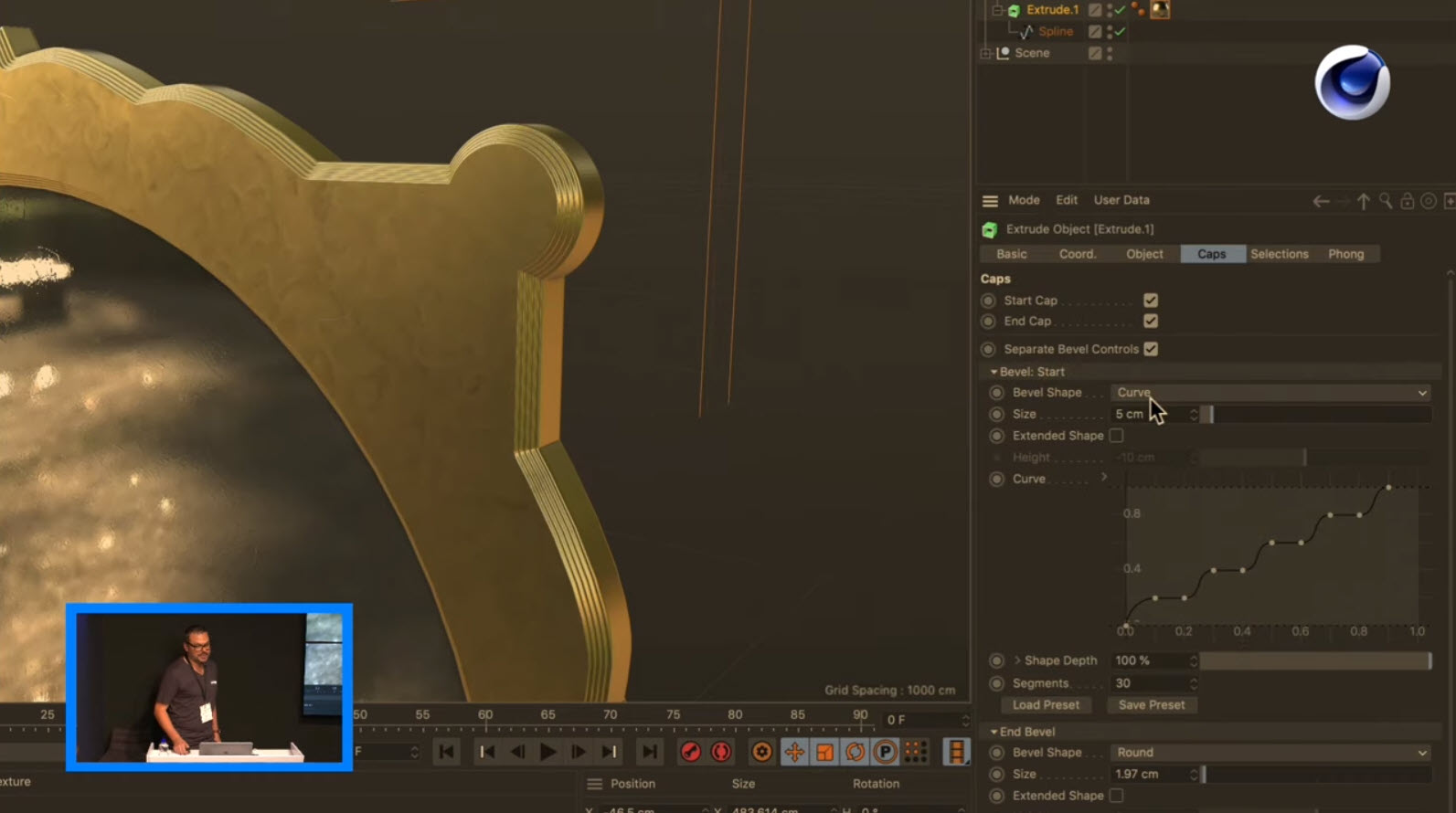
Task: Collapse the Bevel: Start section
Action: click(x=994, y=372)
